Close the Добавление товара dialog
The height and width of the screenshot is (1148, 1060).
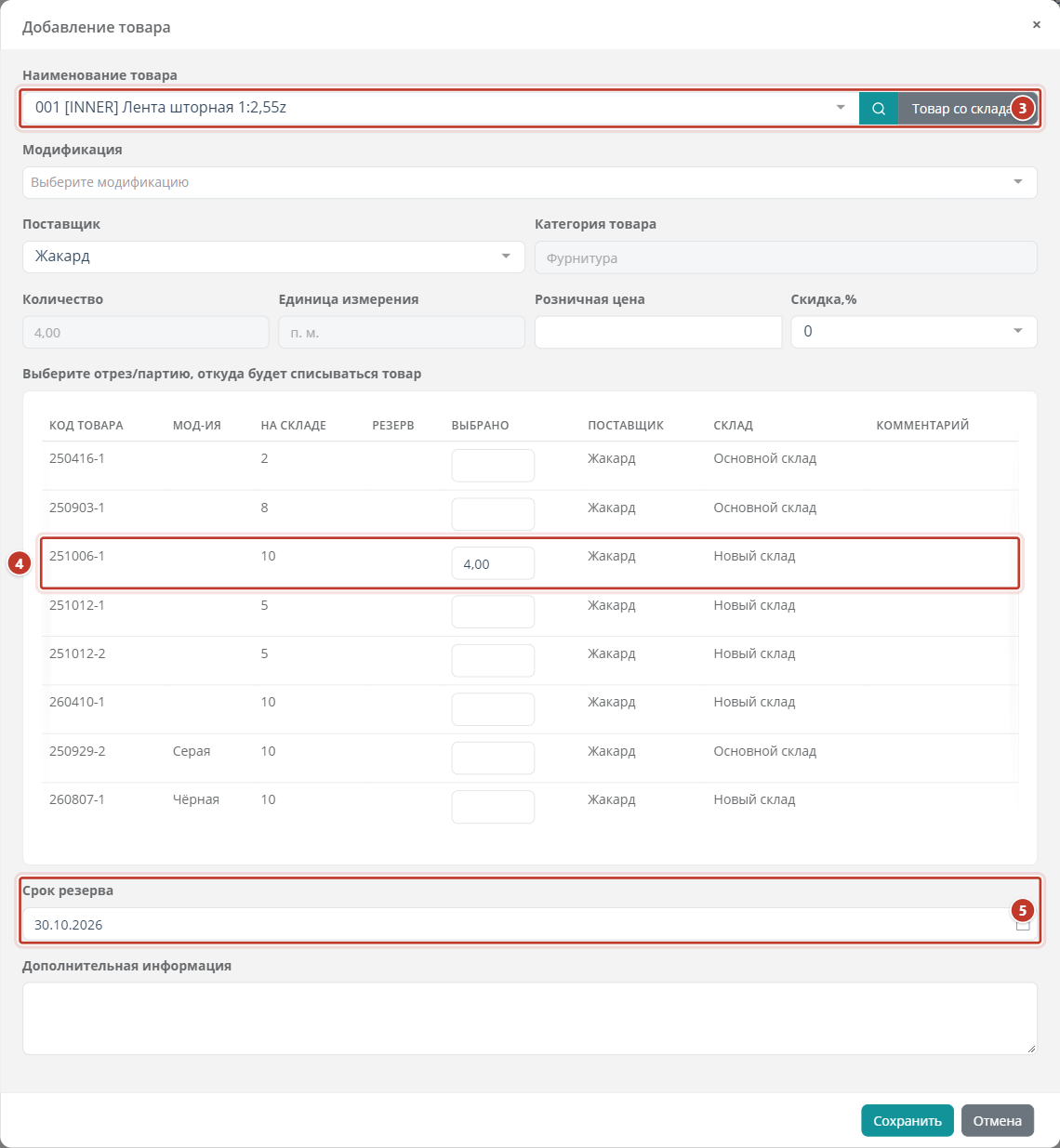tap(1036, 25)
